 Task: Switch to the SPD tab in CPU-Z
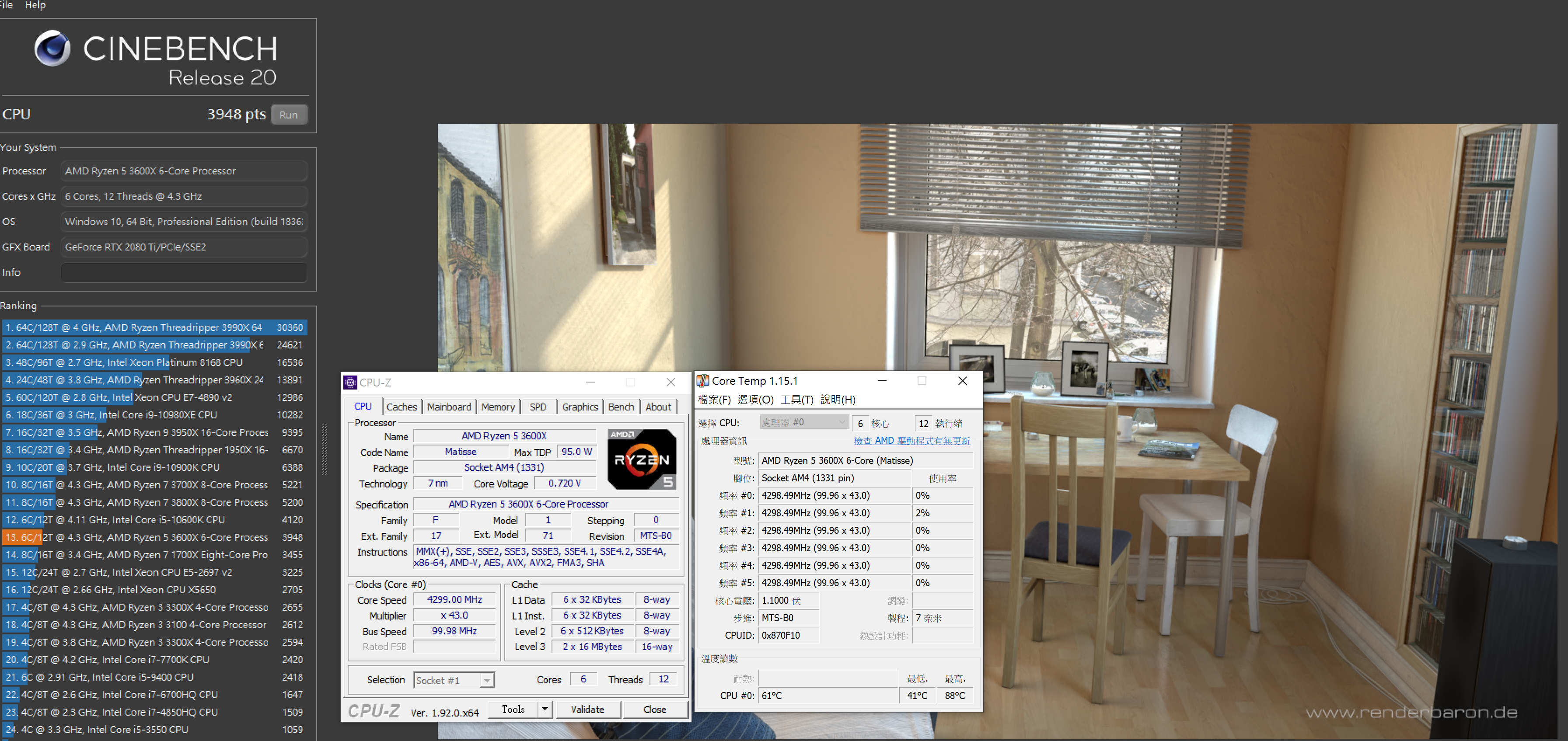[x=538, y=407]
